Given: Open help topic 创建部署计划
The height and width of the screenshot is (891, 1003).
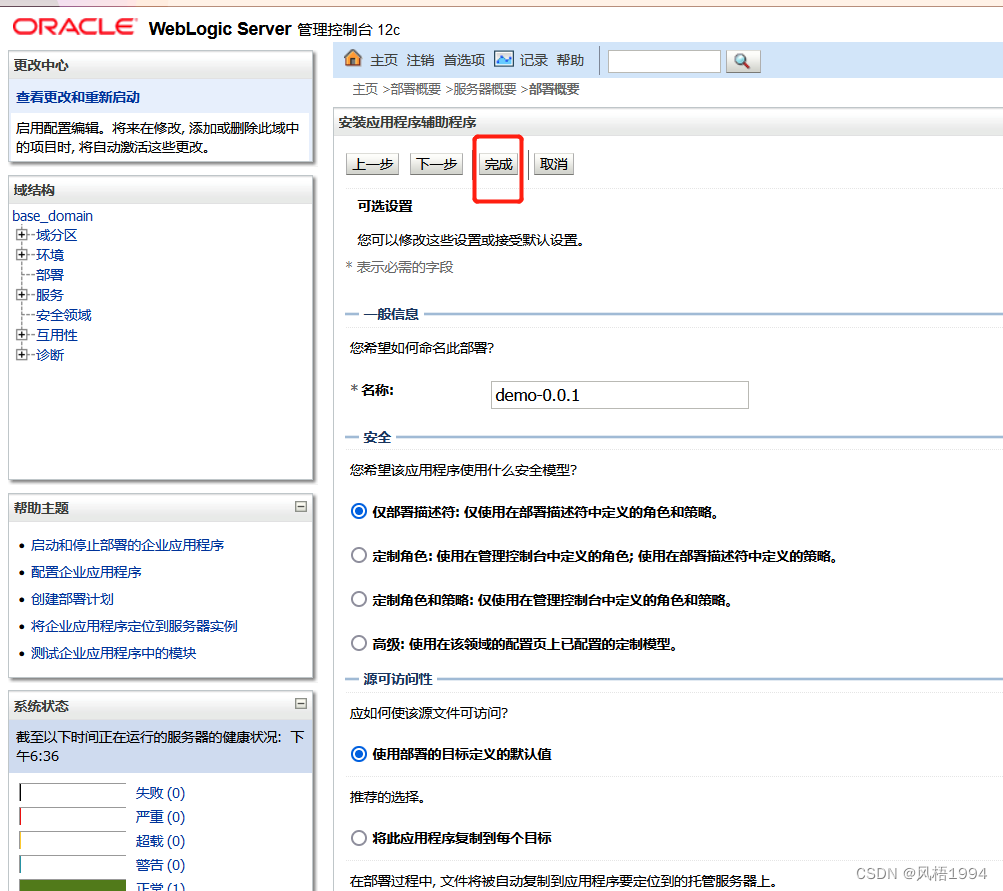Looking at the screenshot, I should [x=72, y=599].
